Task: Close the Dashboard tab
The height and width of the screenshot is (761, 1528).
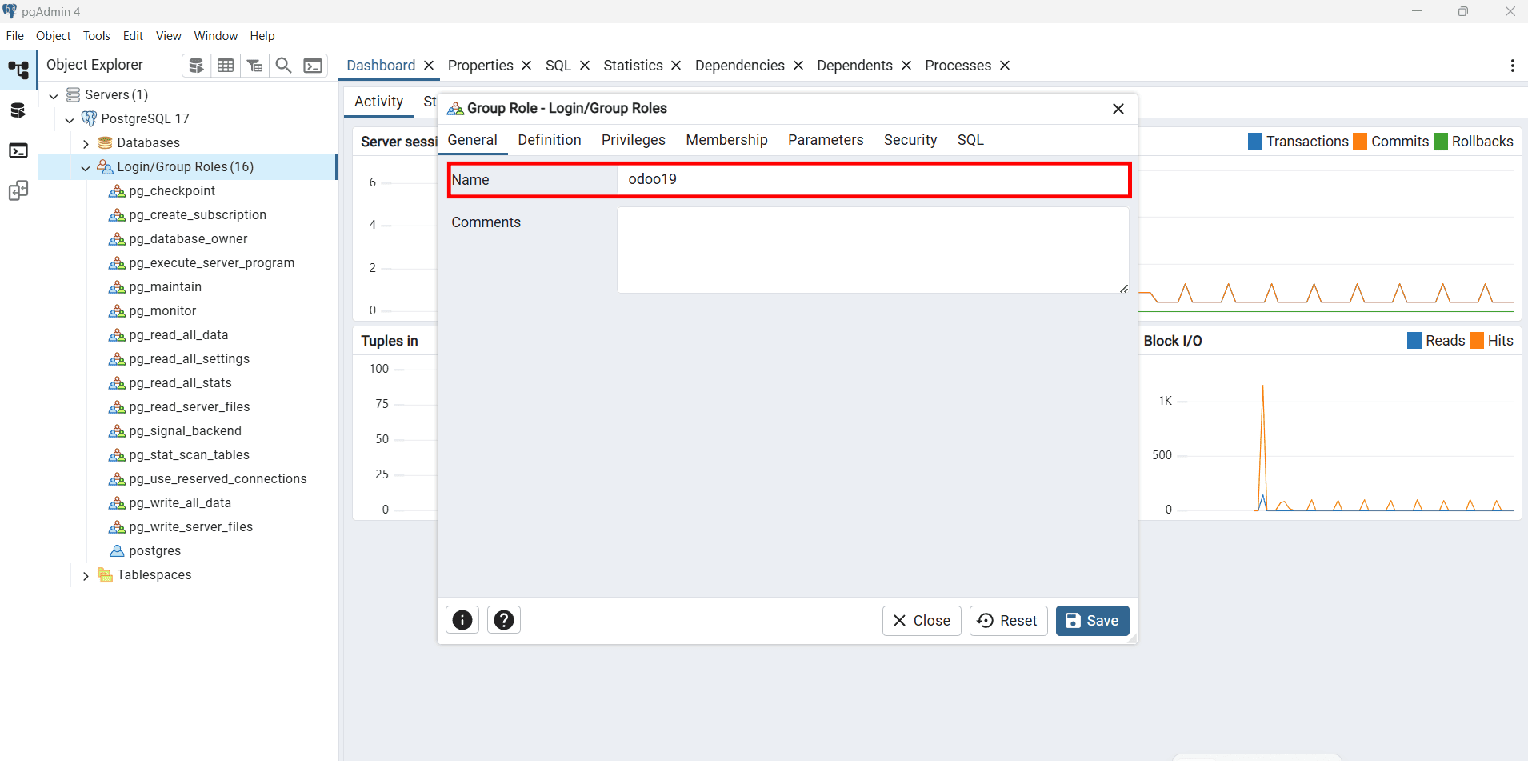Action: pyautogui.click(x=429, y=65)
